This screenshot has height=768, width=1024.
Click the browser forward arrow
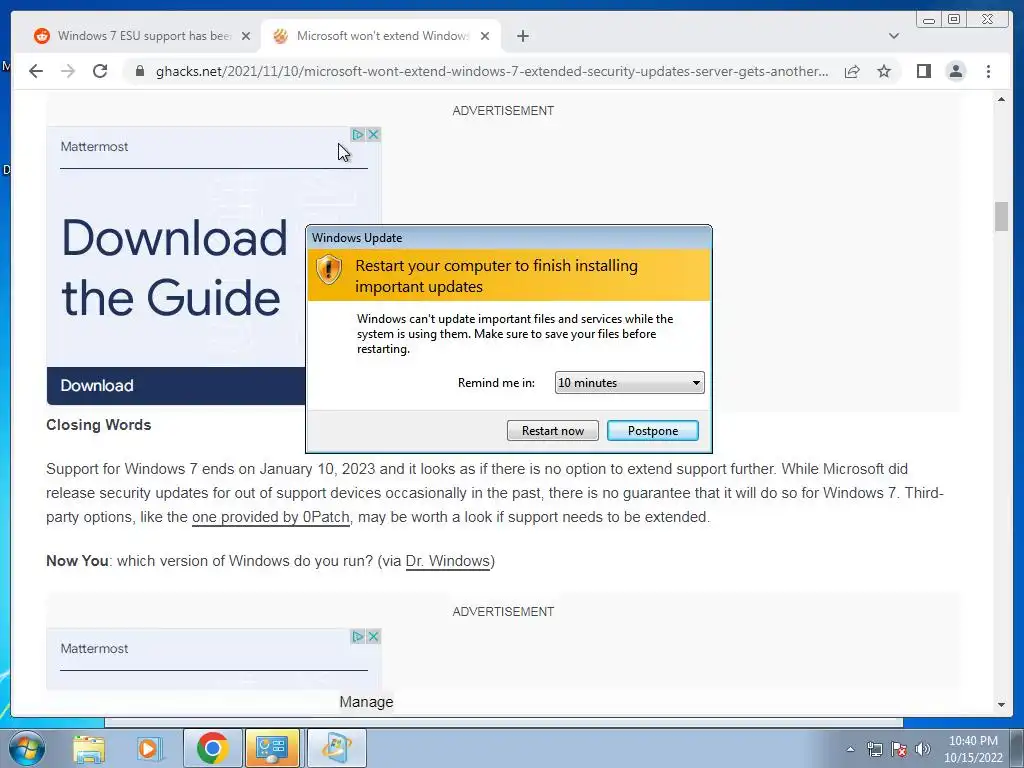pos(68,71)
